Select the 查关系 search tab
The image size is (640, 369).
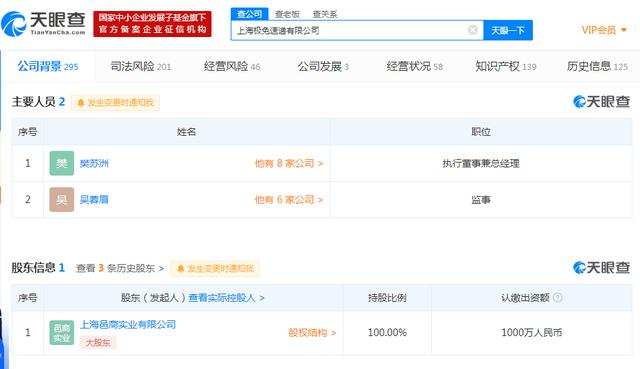[325, 14]
